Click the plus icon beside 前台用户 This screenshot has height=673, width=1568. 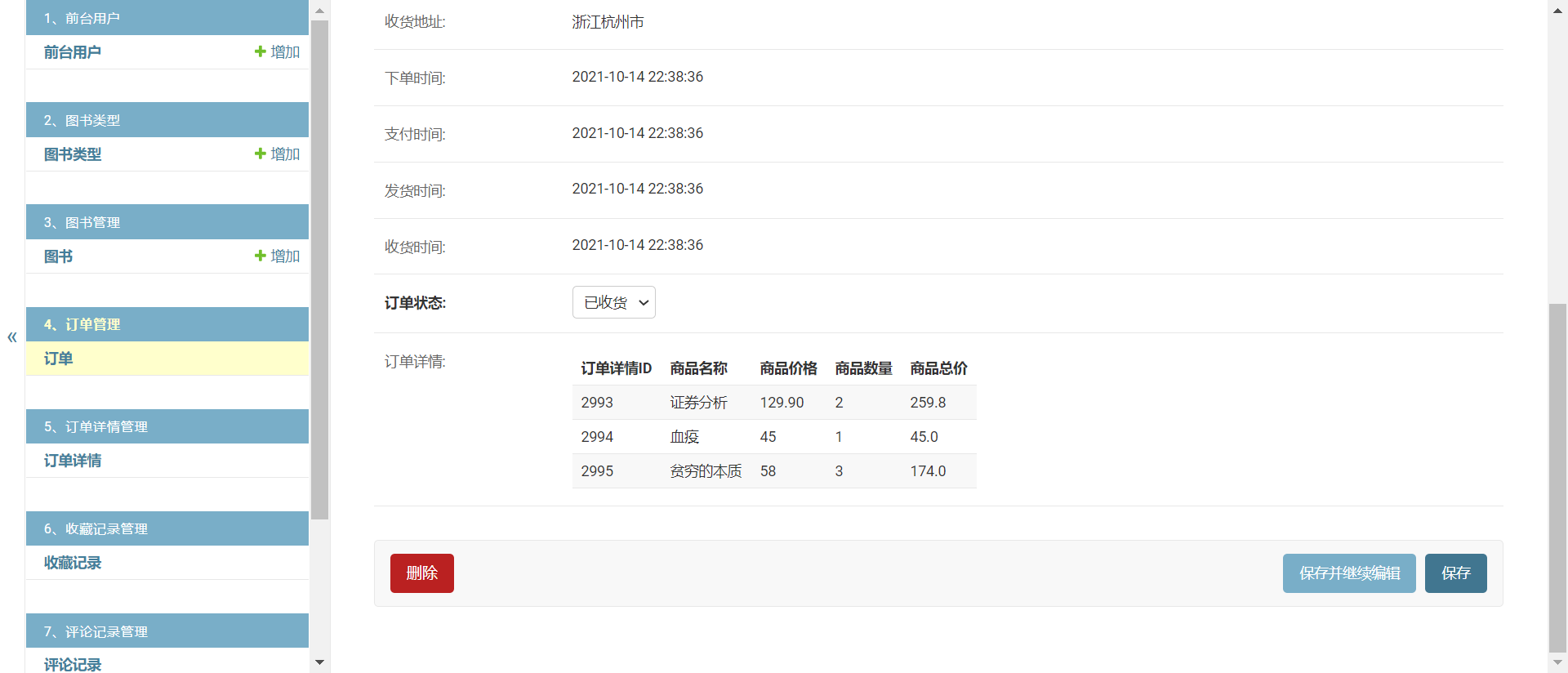tap(261, 51)
